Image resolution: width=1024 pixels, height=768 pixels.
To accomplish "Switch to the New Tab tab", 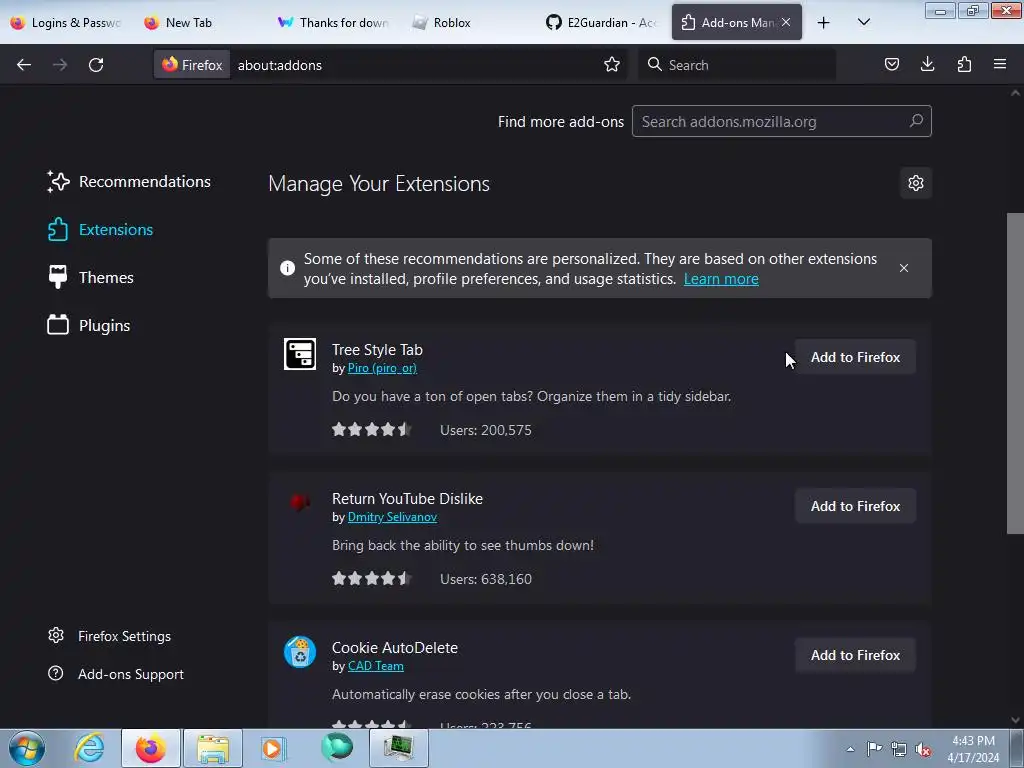I will tap(199, 23).
